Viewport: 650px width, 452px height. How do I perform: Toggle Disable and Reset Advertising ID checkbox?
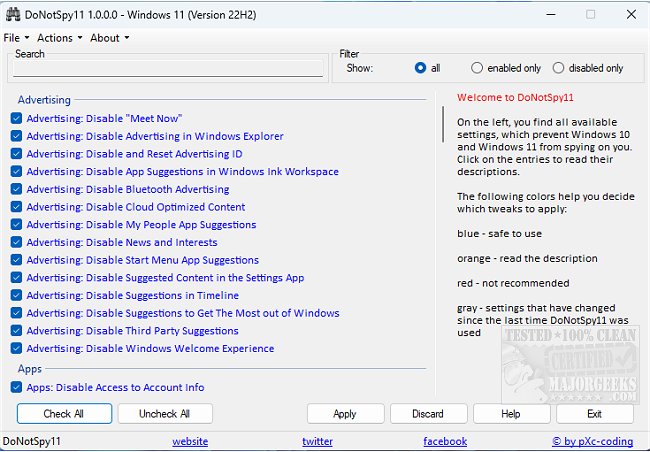(17, 154)
